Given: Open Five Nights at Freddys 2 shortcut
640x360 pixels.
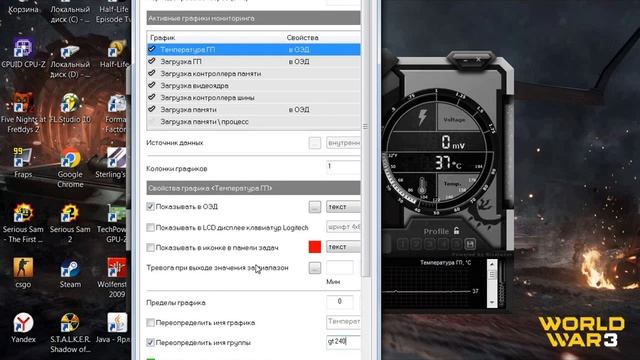Looking at the screenshot, I should (23, 113).
